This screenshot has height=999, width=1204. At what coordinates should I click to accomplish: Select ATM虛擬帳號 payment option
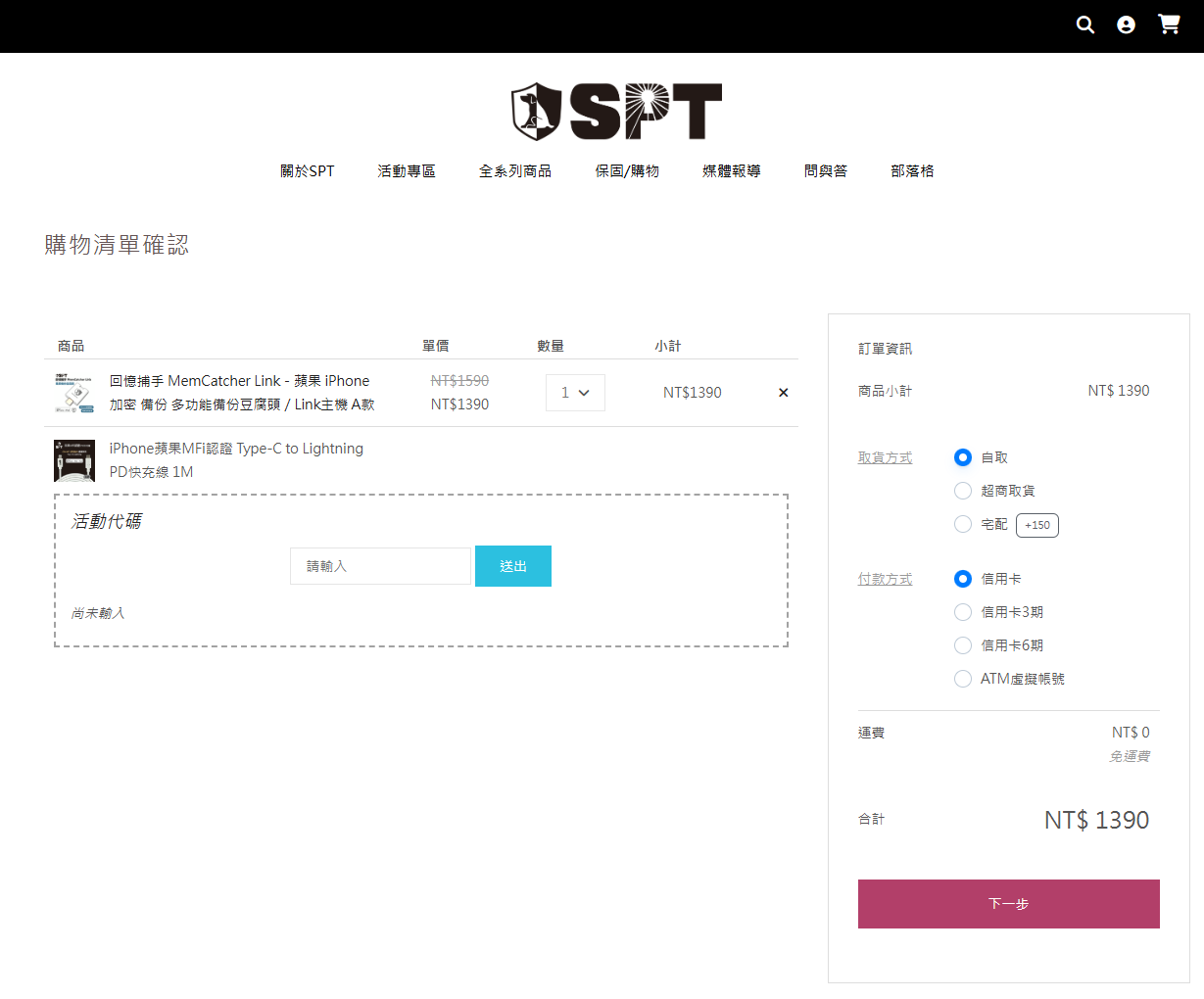[963, 679]
